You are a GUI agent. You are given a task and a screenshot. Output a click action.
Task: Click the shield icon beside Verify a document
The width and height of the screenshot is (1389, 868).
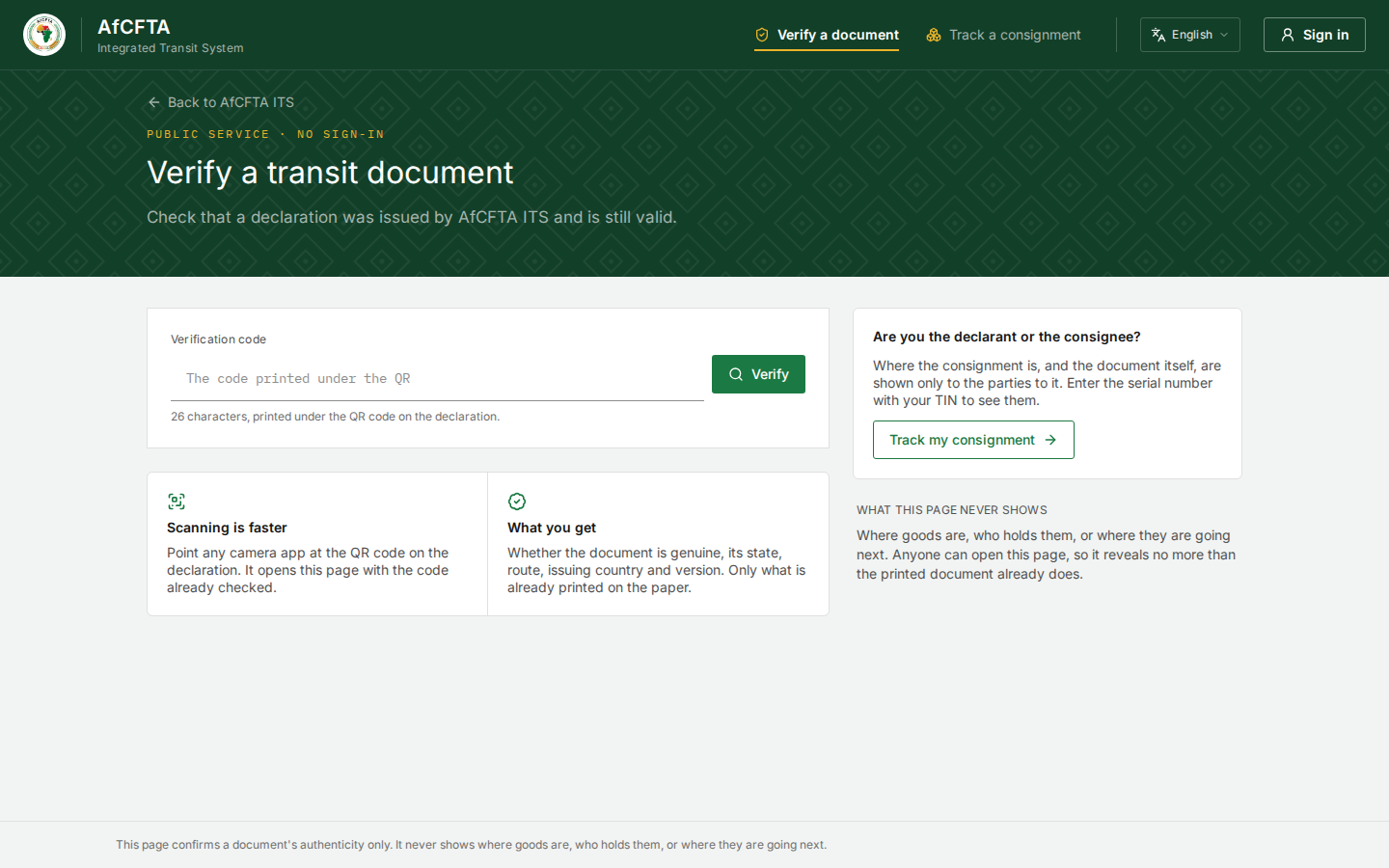click(x=762, y=35)
